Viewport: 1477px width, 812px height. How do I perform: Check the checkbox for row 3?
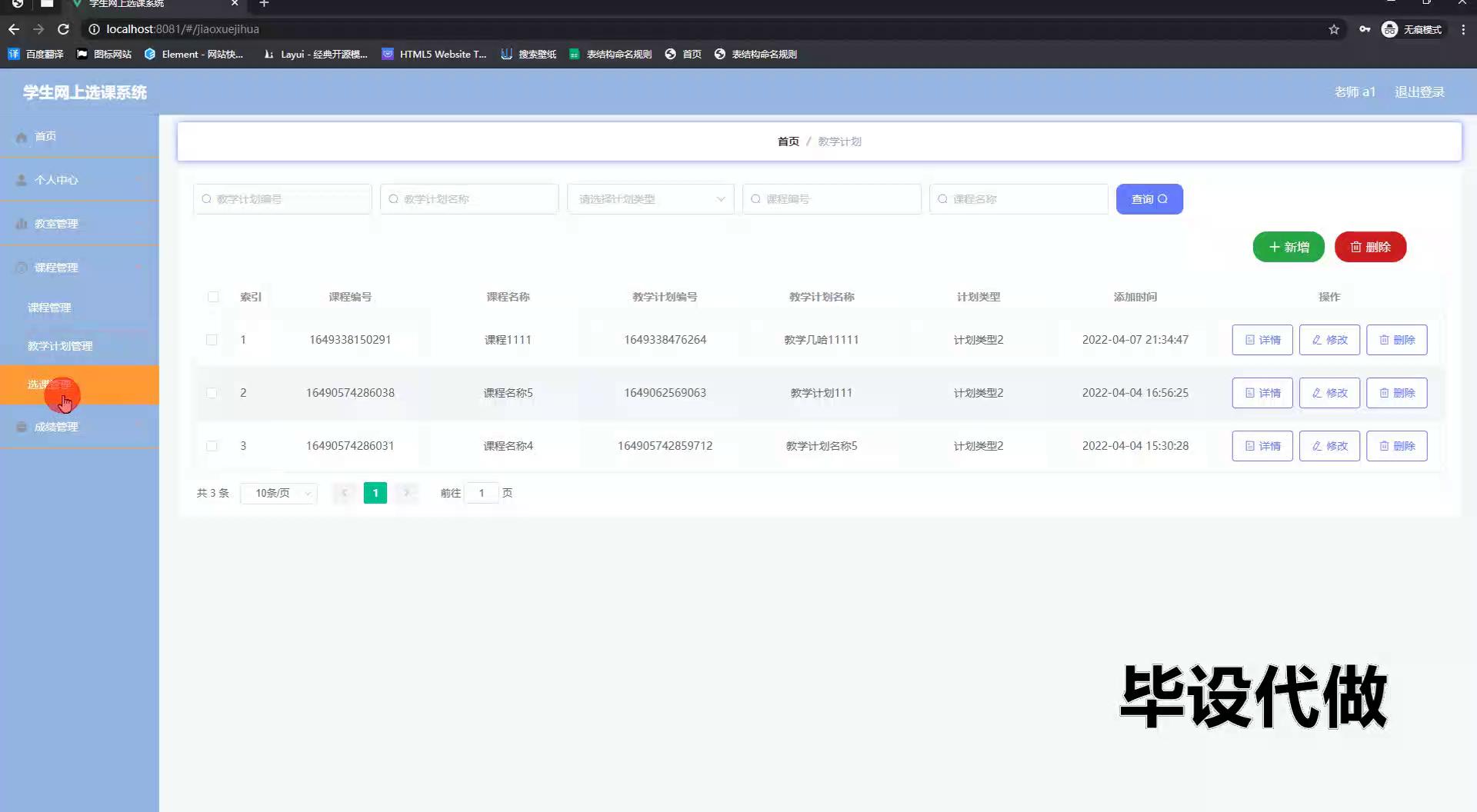click(x=212, y=446)
